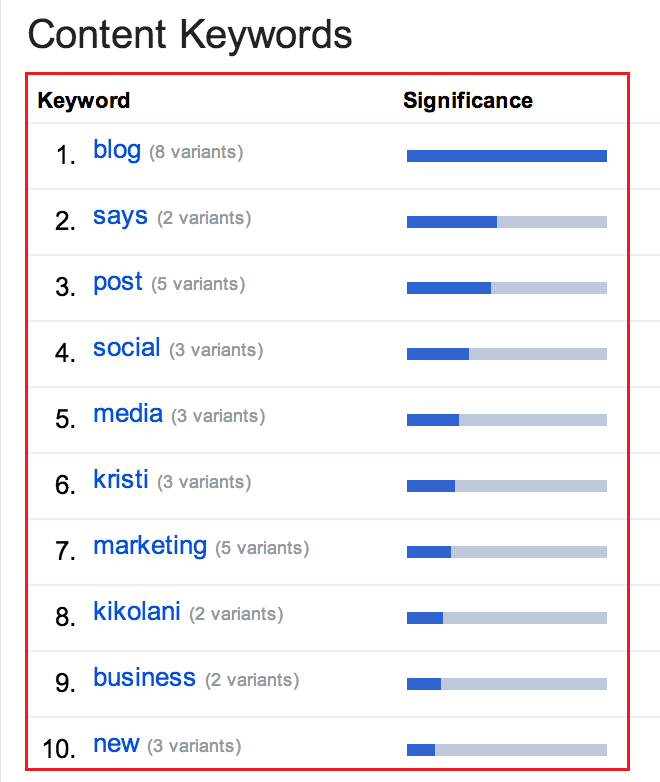Select the 'marketing' keyword link

click(150, 546)
